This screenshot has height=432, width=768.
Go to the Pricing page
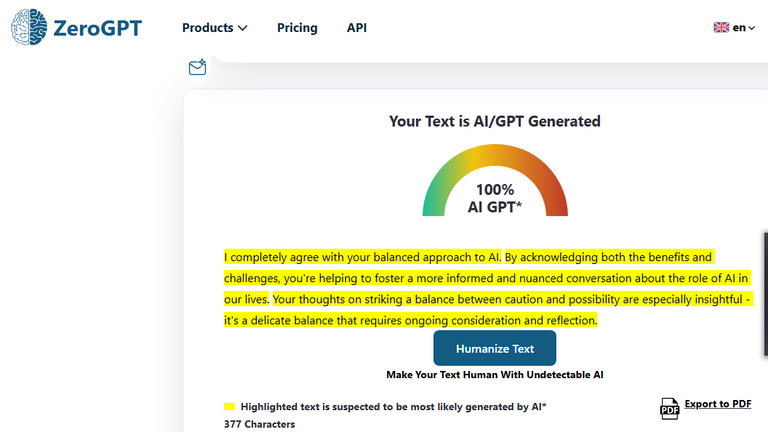coord(297,28)
